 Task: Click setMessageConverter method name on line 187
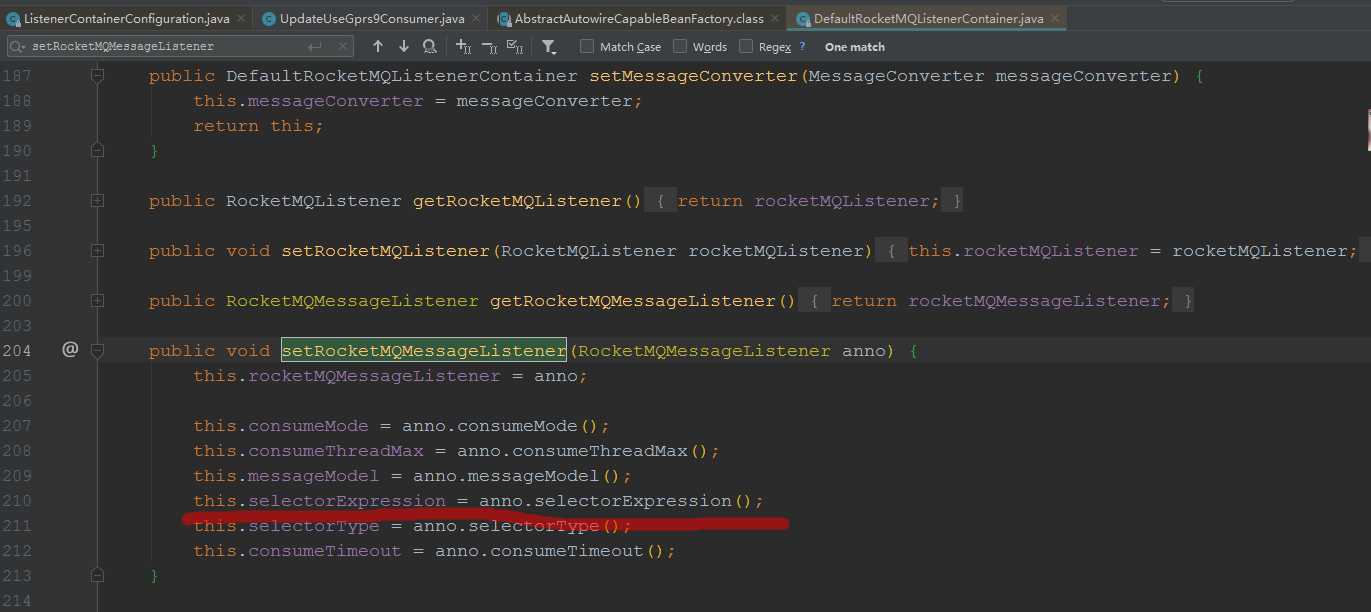(x=693, y=76)
